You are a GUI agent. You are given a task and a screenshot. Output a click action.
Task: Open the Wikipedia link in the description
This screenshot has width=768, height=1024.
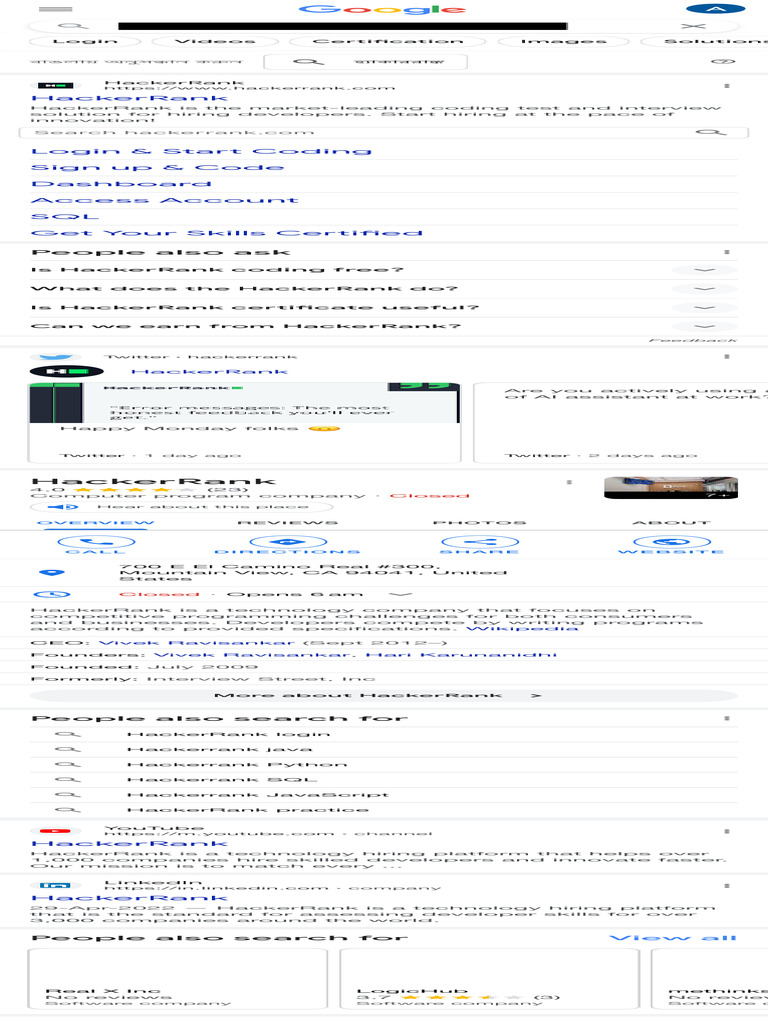pos(522,628)
